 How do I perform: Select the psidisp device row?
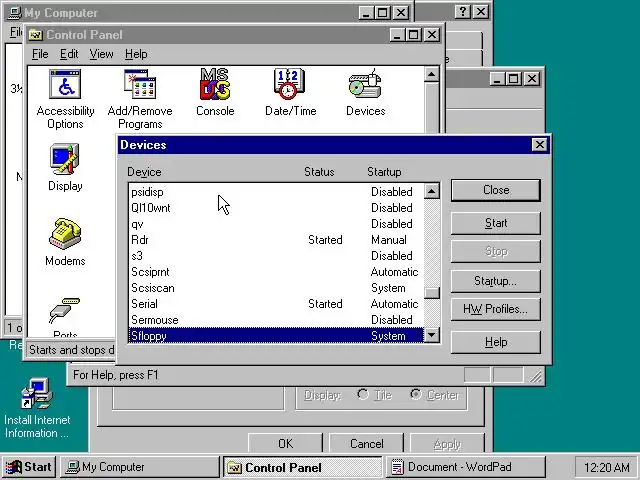(x=276, y=191)
